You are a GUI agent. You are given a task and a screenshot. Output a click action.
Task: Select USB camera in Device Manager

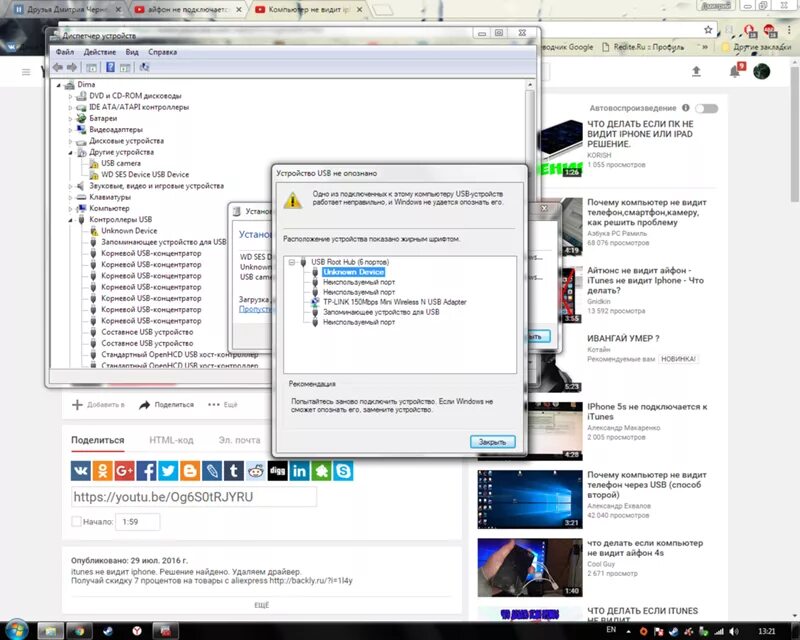tap(121, 163)
